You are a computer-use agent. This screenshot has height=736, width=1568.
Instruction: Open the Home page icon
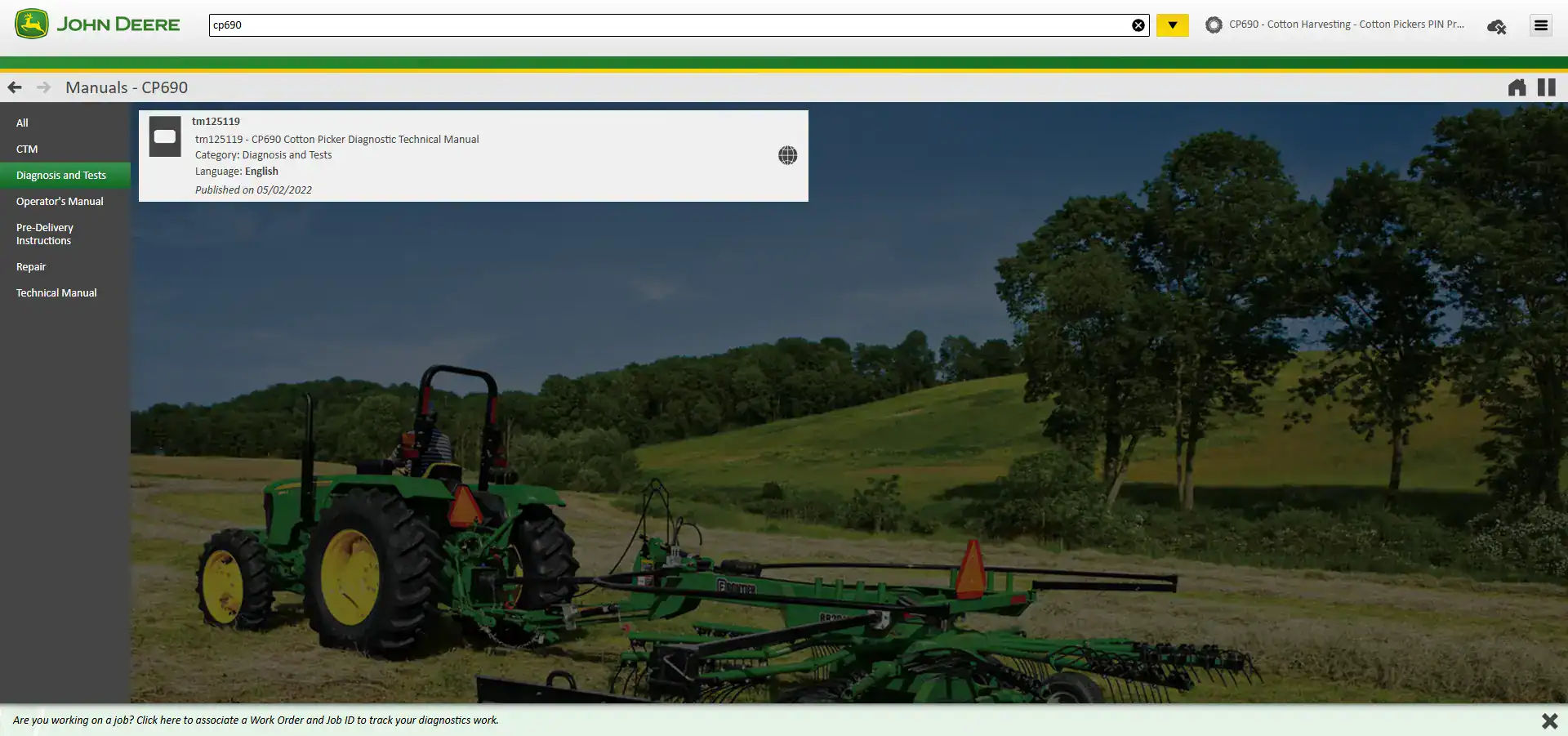pyautogui.click(x=1517, y=87)
